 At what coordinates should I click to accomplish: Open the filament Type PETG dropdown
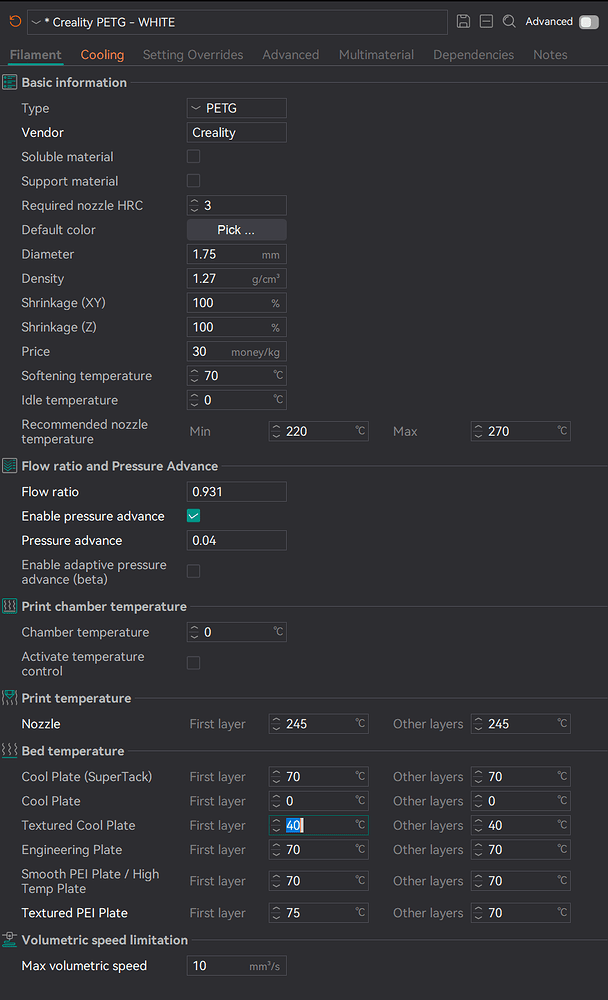click(237, 108)
